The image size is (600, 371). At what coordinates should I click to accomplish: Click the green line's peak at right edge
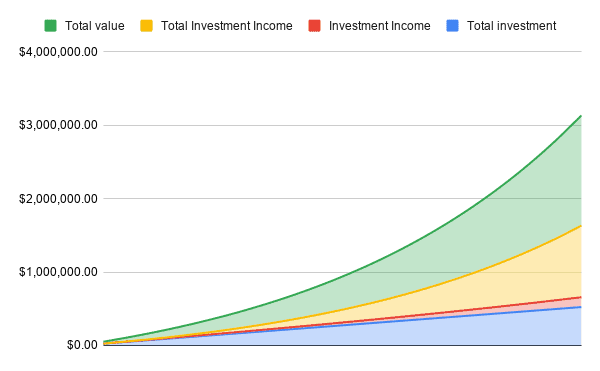(x=580, y=116)
